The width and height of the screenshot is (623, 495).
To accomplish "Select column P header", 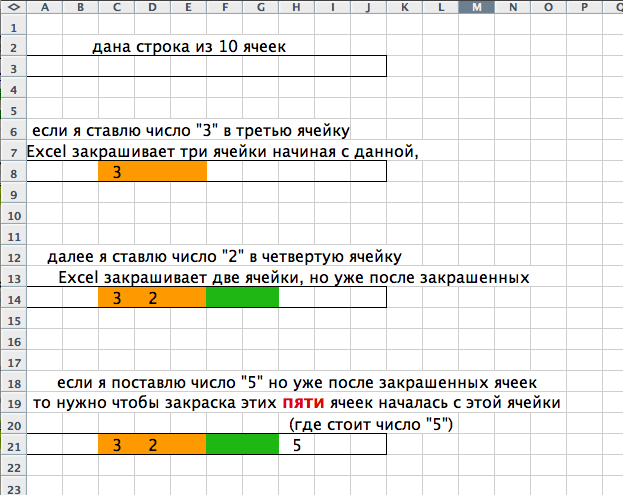I will pos(585,8).
